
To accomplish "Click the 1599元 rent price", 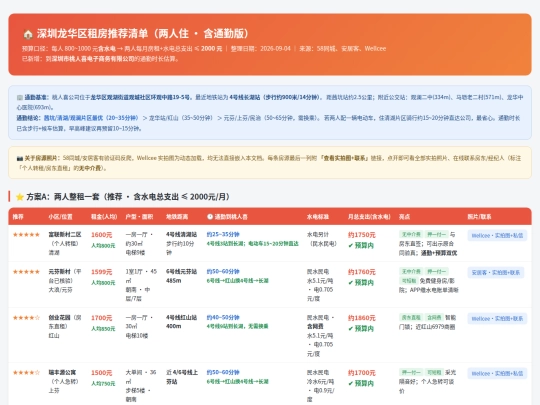I will (102, 272).
